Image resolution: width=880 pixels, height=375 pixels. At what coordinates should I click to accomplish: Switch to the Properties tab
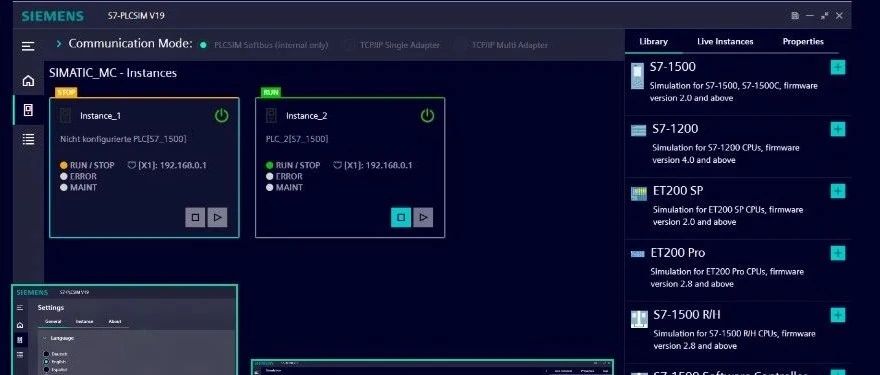coord(803,42)
